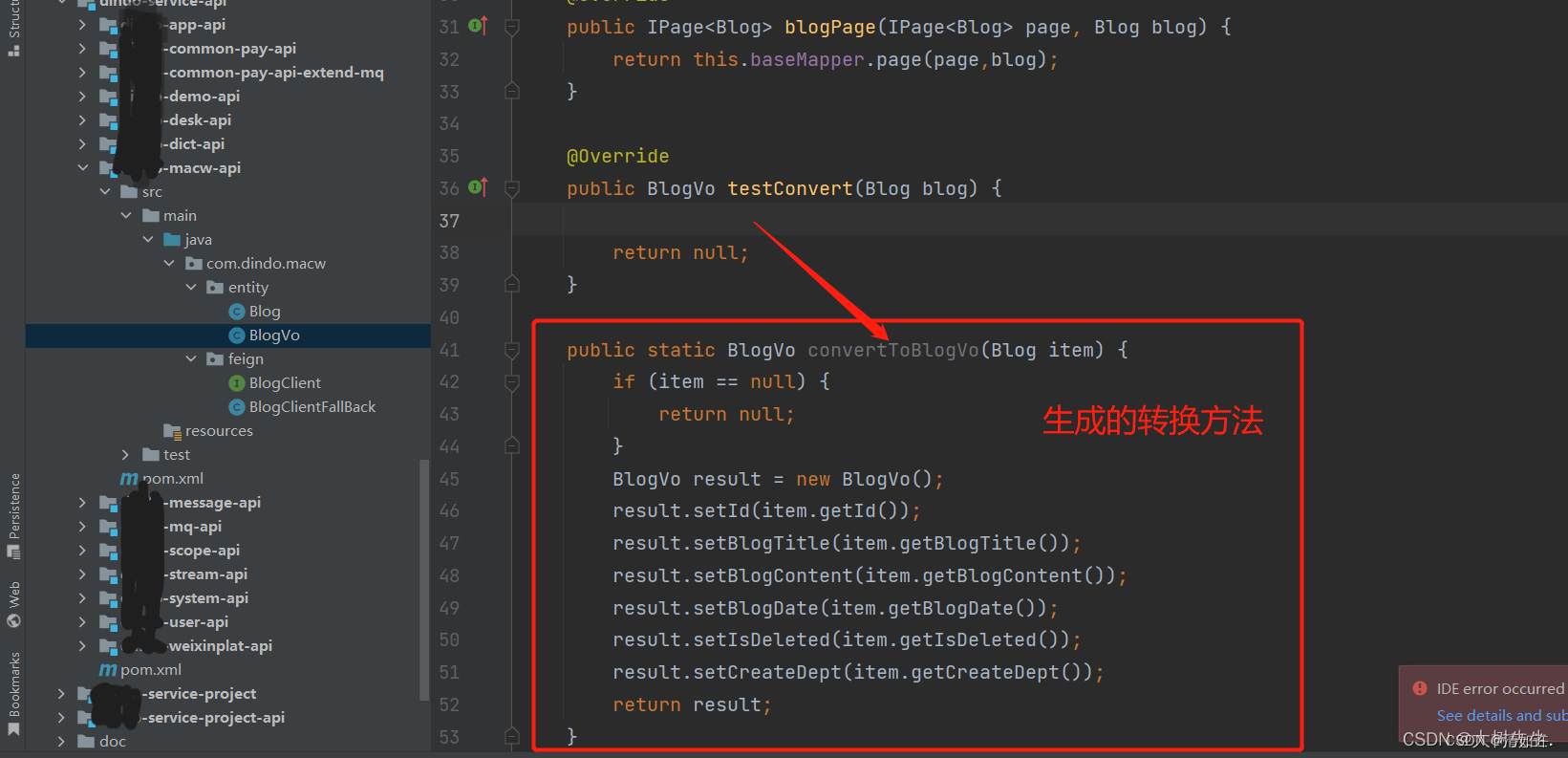Select the stream-api module
The image size is (1568, 758).
[x=204, y=574]
